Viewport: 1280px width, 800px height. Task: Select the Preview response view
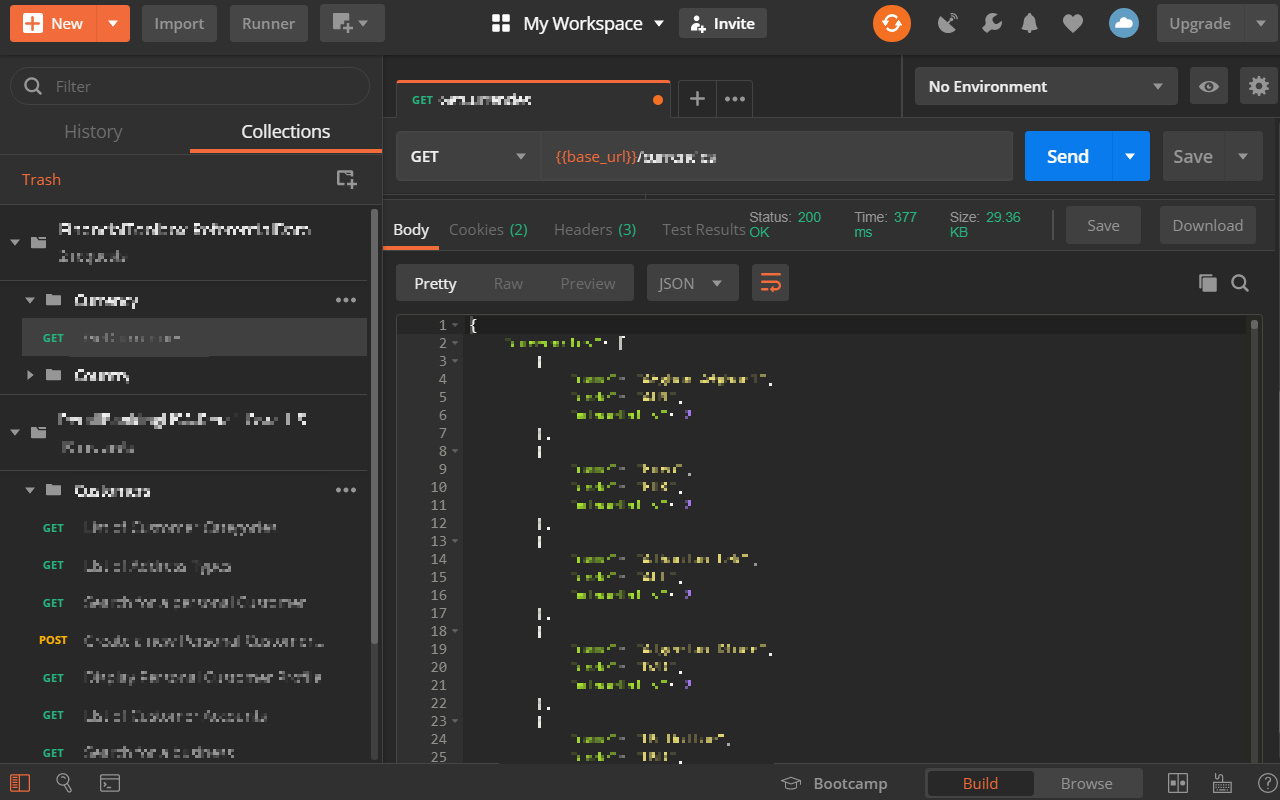pos(588,283)
